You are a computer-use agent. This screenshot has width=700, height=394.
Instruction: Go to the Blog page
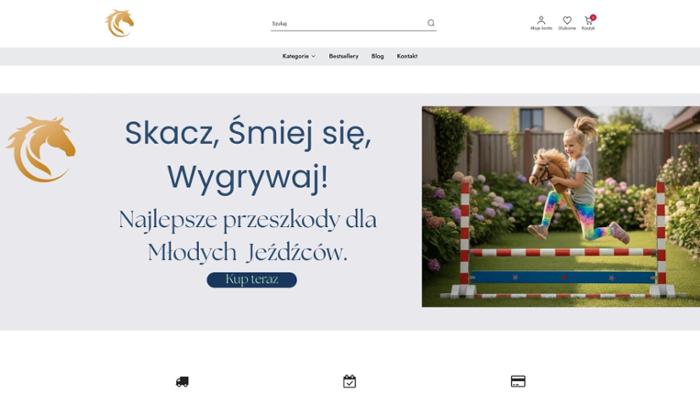tap(378, 56)
